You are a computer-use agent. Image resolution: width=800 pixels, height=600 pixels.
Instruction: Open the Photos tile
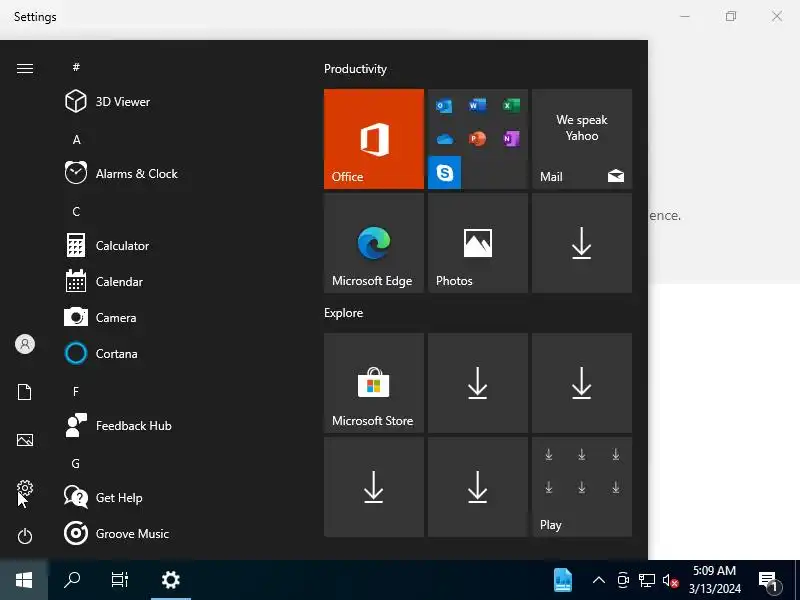tap(478, 243)
